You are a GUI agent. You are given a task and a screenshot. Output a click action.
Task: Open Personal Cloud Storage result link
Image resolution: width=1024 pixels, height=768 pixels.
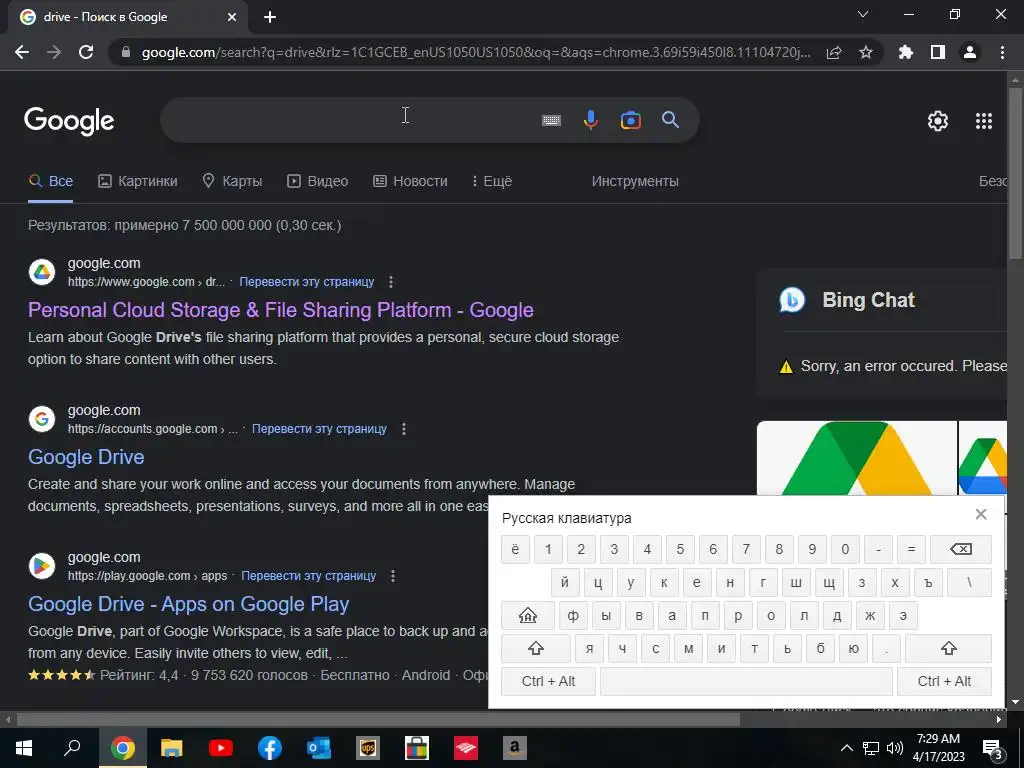[x=281, y=310]
